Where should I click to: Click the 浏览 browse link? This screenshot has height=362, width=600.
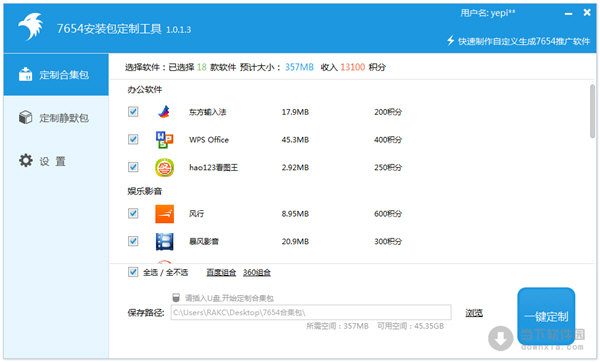[x=474, y=313]
